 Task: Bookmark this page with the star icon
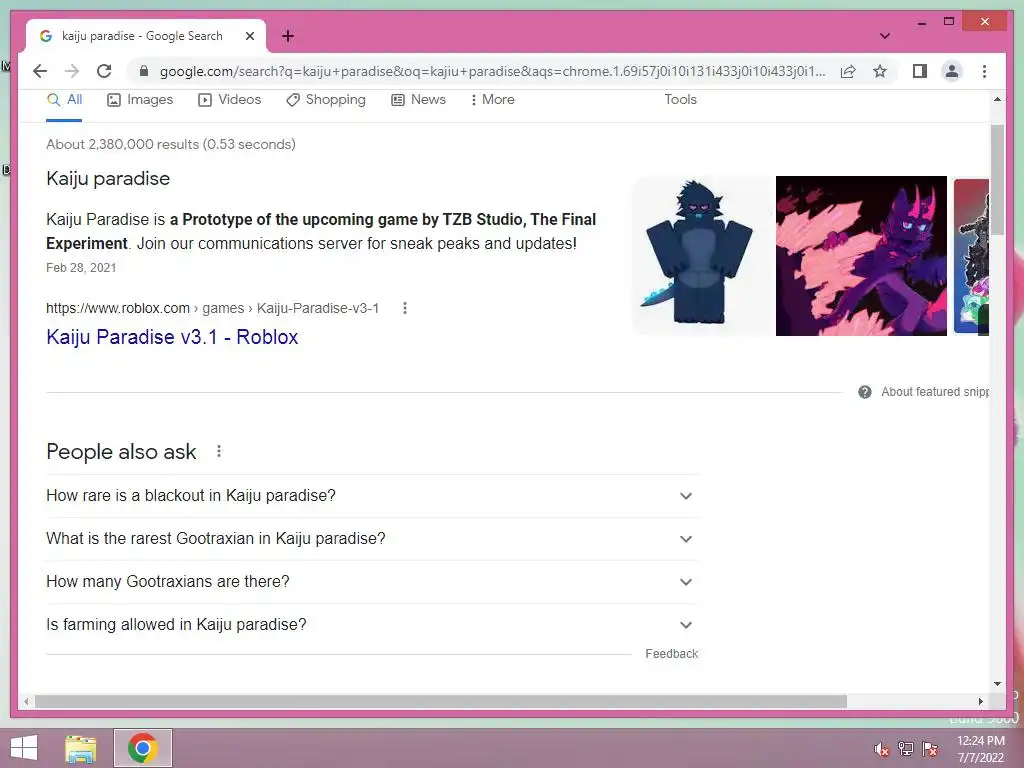coord(880,71)
